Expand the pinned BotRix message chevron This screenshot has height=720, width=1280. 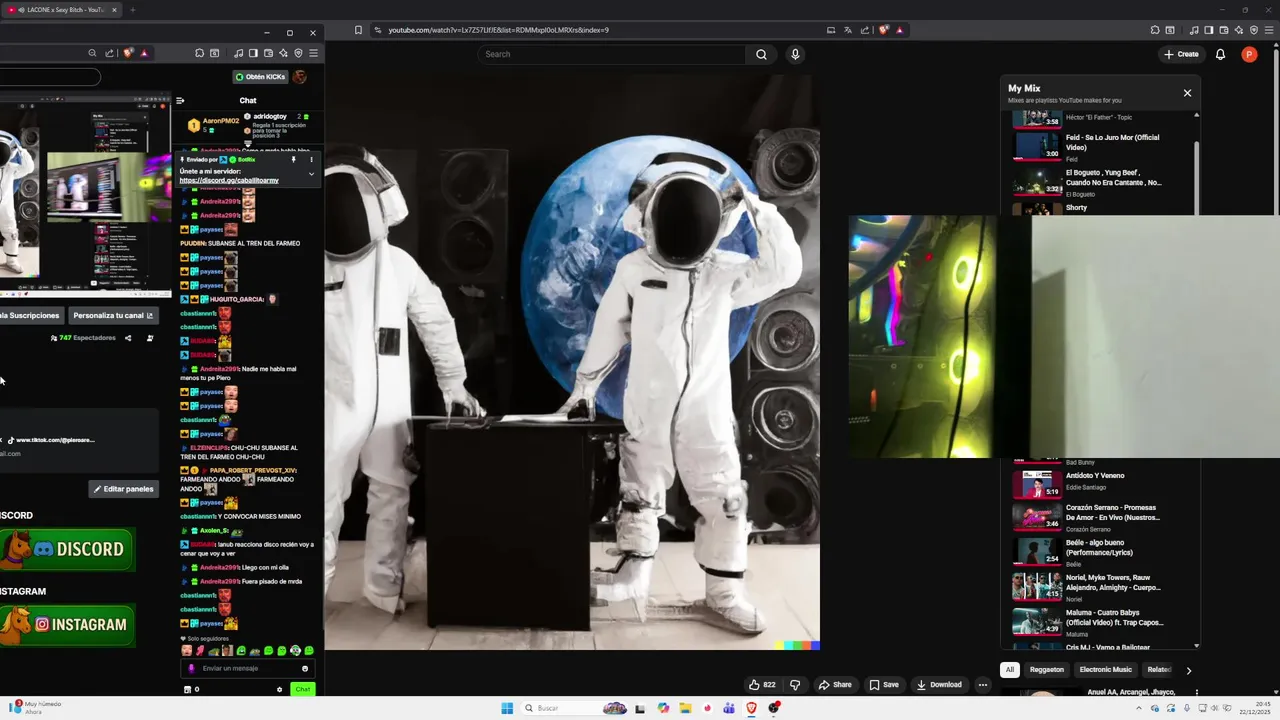point(311,174)
